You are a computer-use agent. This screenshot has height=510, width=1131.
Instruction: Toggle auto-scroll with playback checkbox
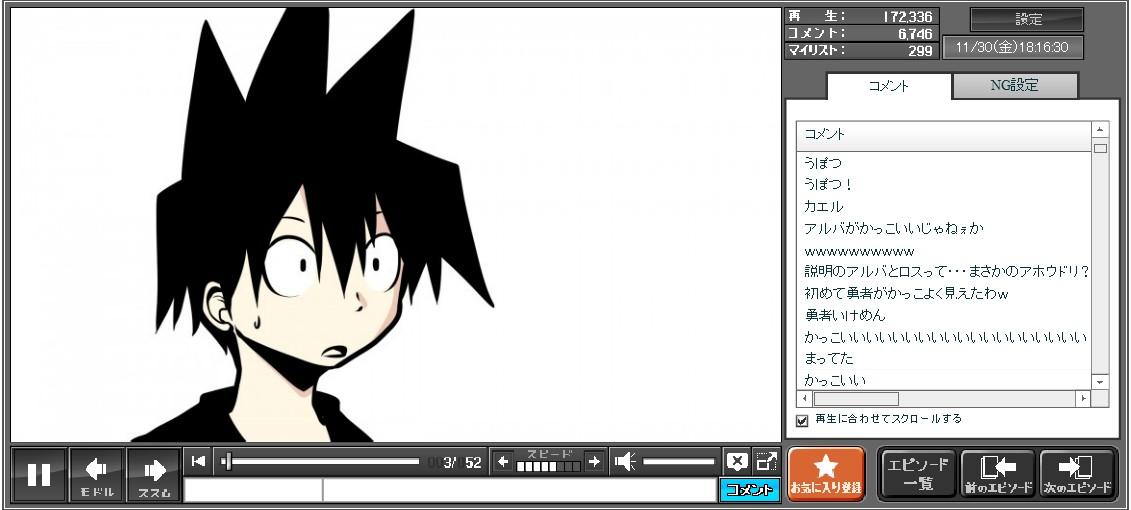tap(802, 420)
